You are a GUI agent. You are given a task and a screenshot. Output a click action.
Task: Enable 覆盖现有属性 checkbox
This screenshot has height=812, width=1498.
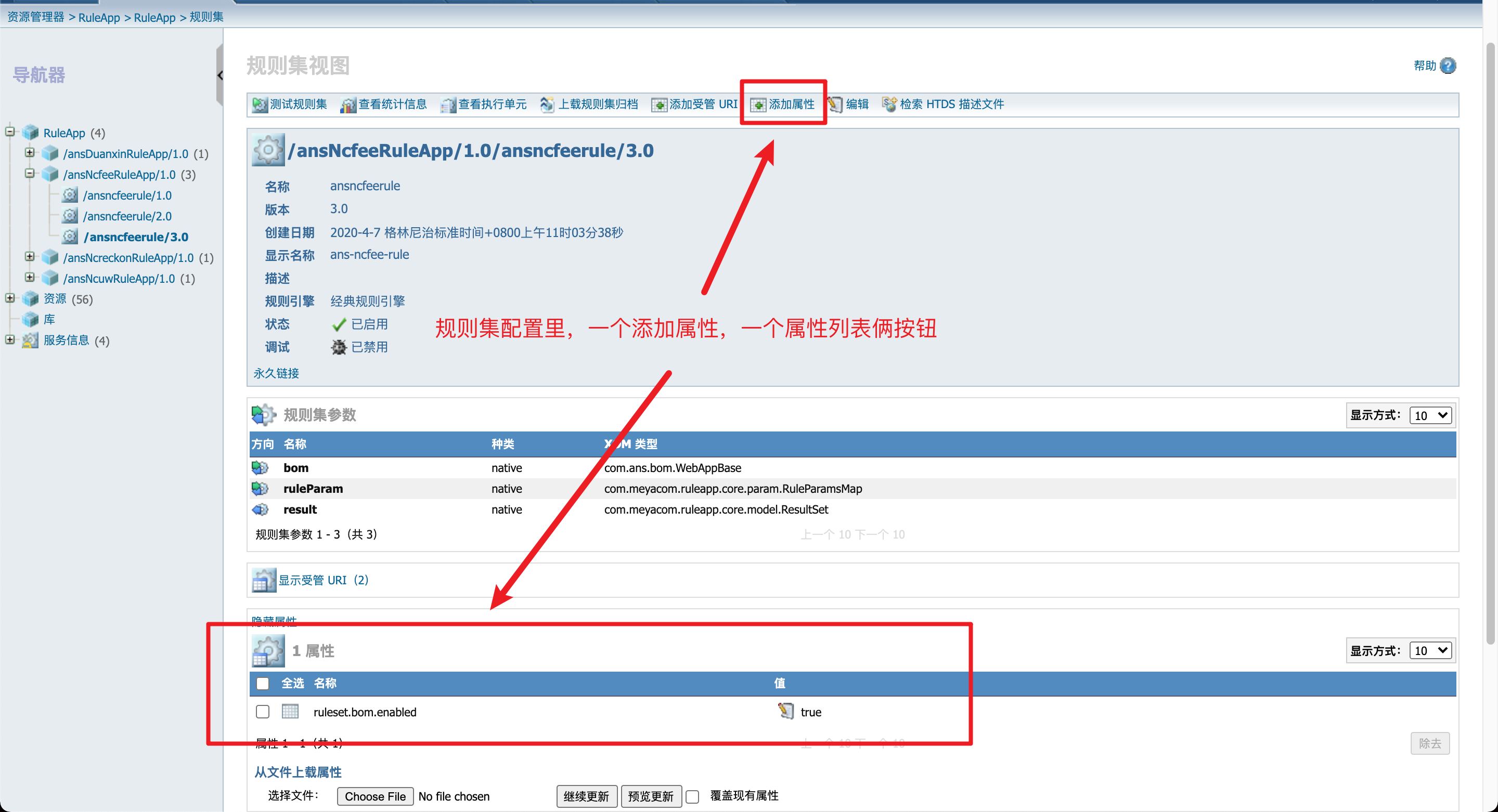(x=692, y=796)
